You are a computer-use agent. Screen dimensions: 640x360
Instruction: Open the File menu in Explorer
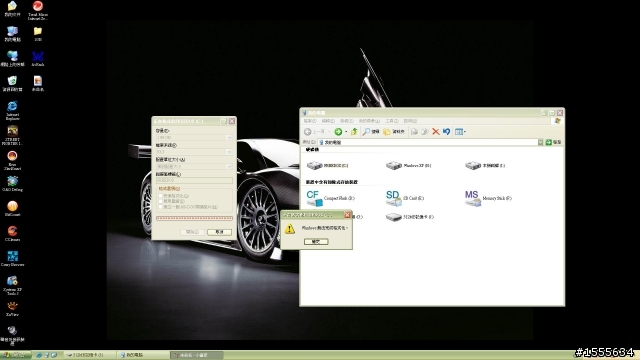pyautogui.click(x=310, y=121)
